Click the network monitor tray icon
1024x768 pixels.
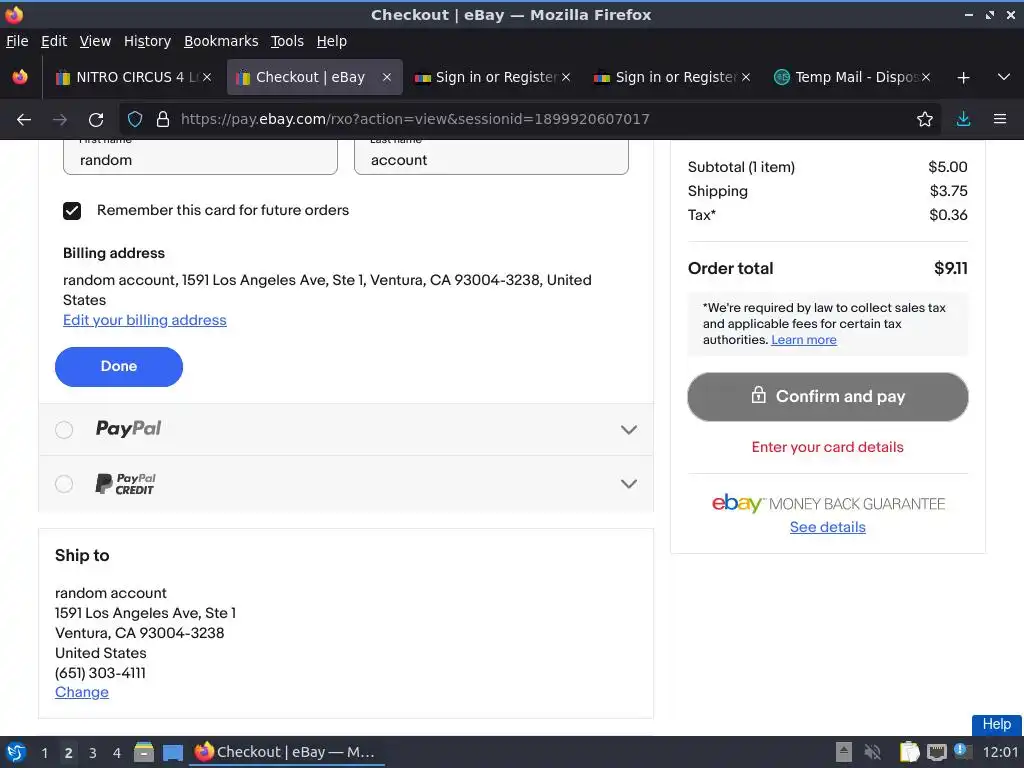[x=936, y=752]
